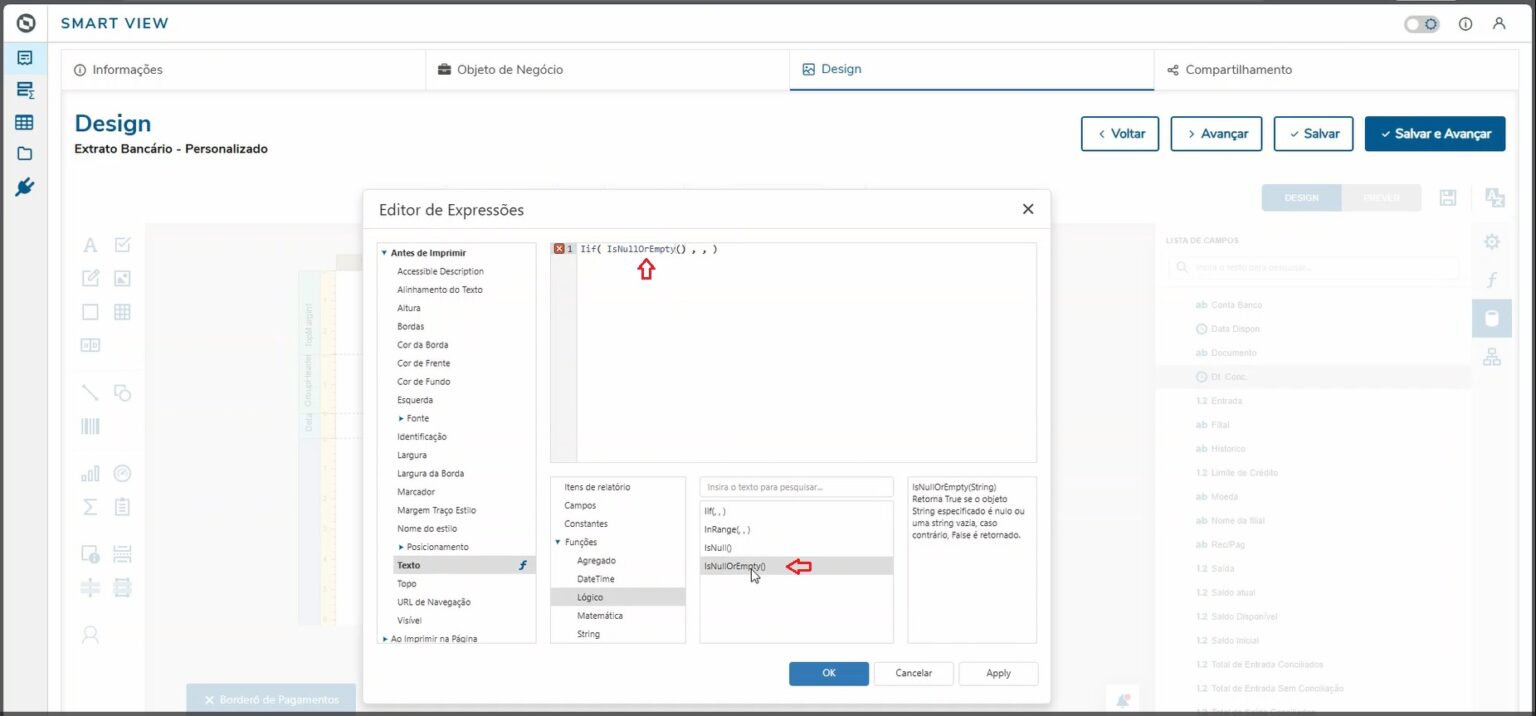Viewport: 1536px width, 716px height.
Task: Switch to the Compartilhamento tab
Action: 1238,69
